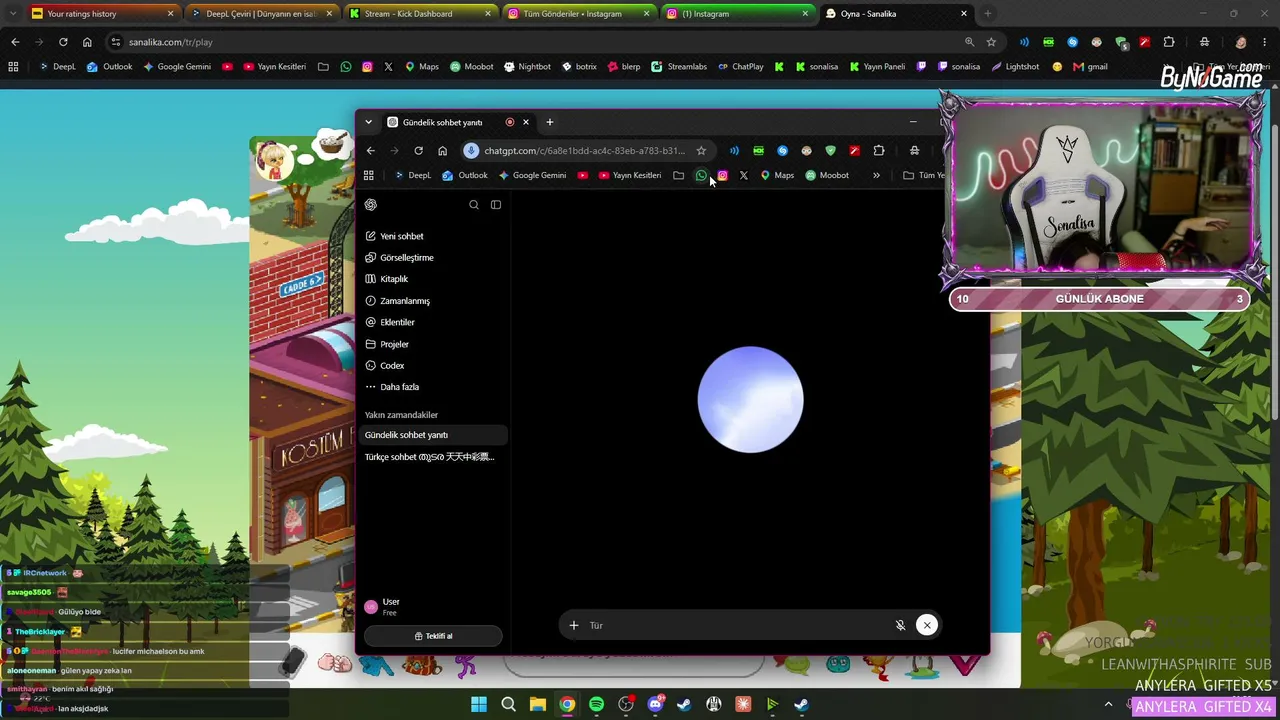The image size is (1280, 720).
Task: Open the extensions puzzle icon in ChatGPT window
Action: (878, 151)
